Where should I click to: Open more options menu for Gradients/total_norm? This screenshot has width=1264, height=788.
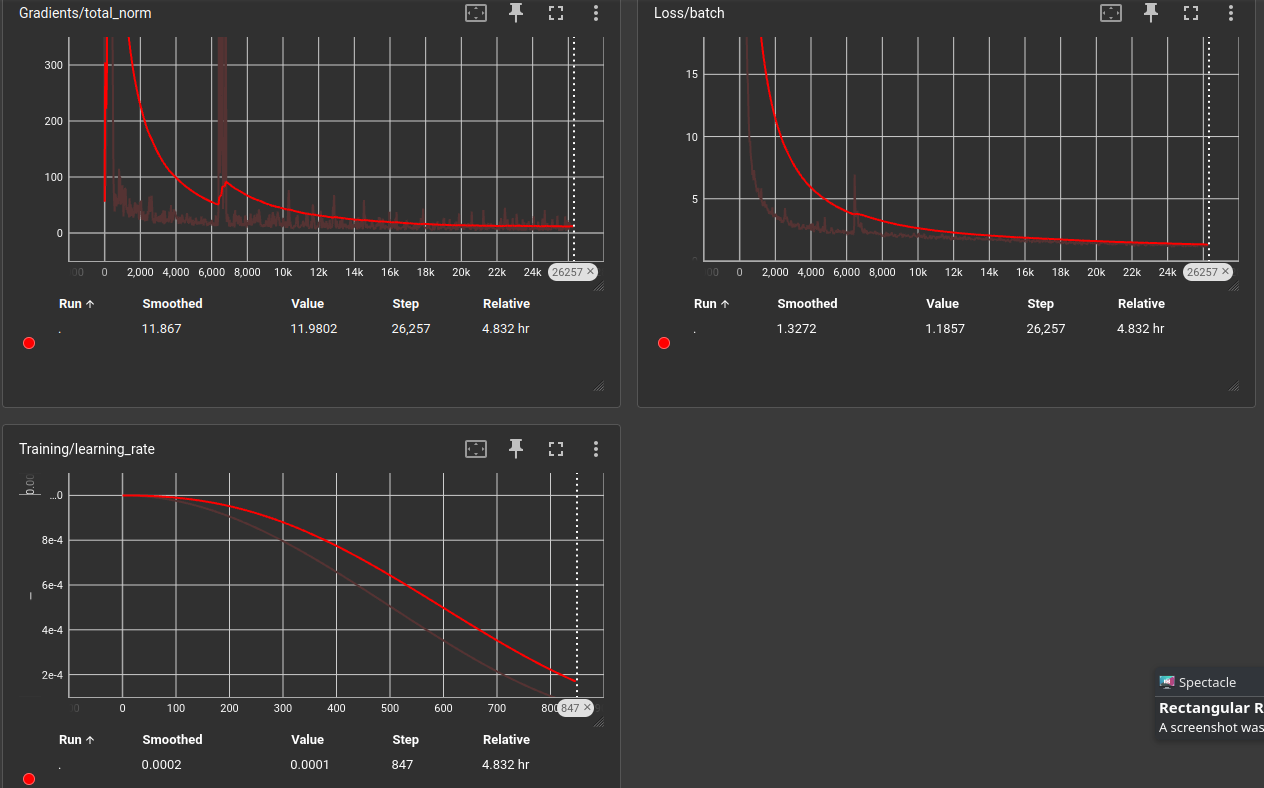tap(596, 13)
